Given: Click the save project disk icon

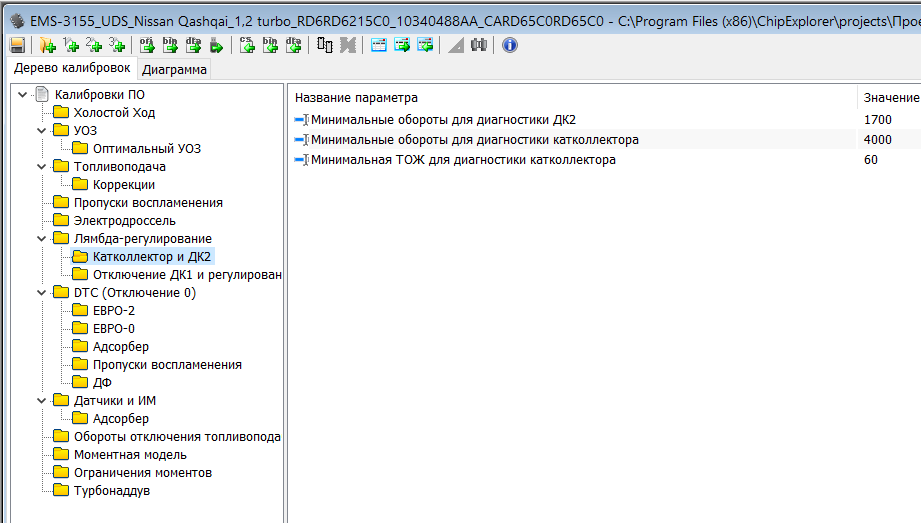Looking at the screenshot, I should point(16,45).
